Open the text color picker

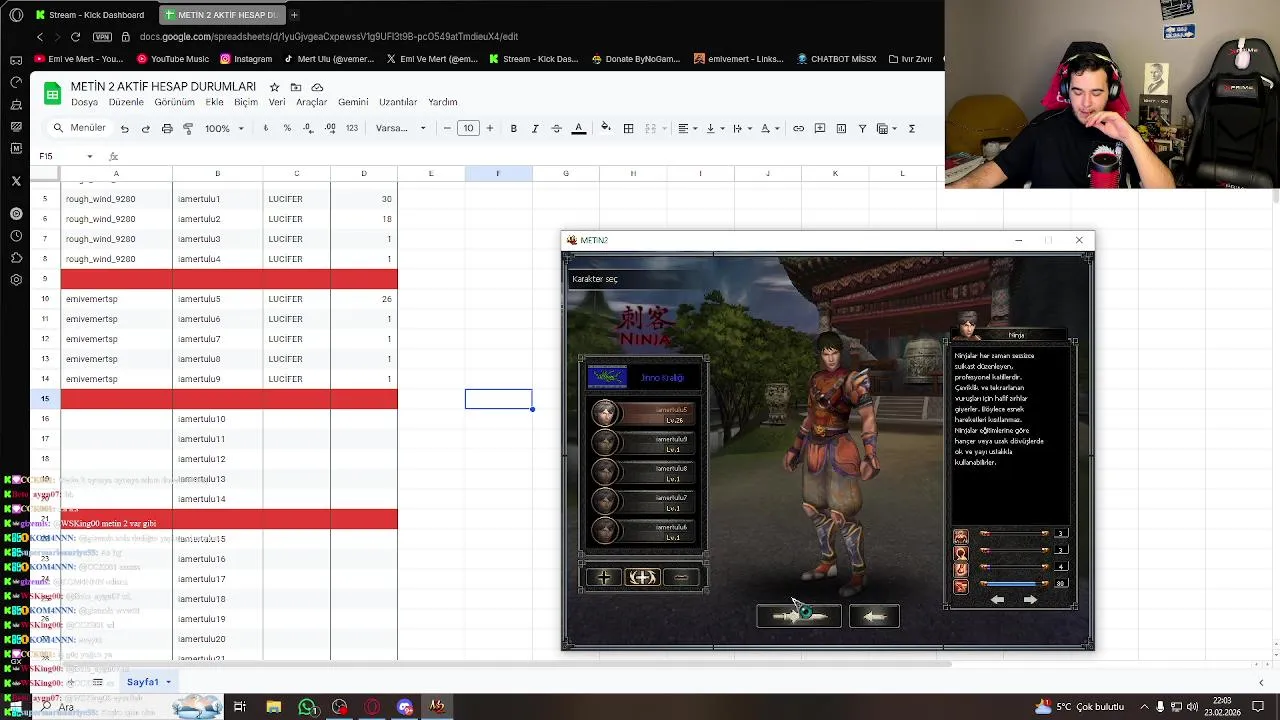tap(578, 128)
